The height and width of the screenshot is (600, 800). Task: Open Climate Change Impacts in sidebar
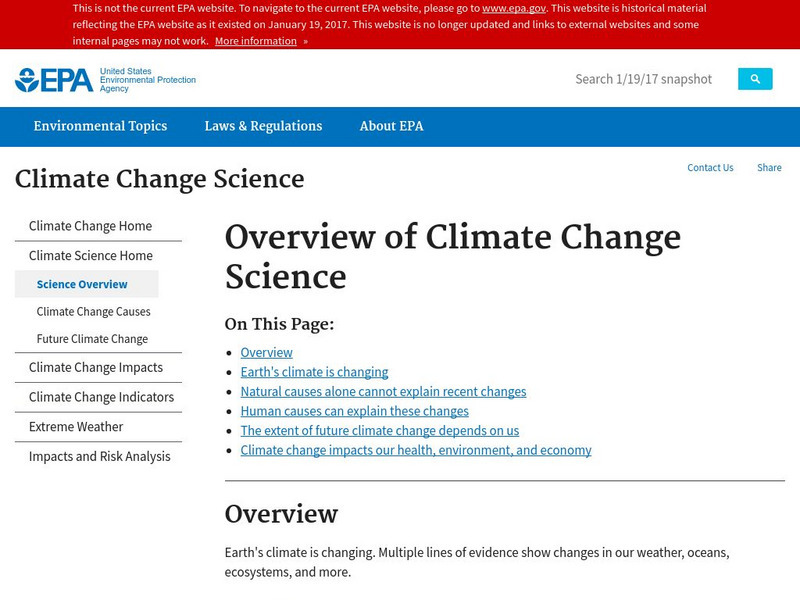(x=95, y=367)
